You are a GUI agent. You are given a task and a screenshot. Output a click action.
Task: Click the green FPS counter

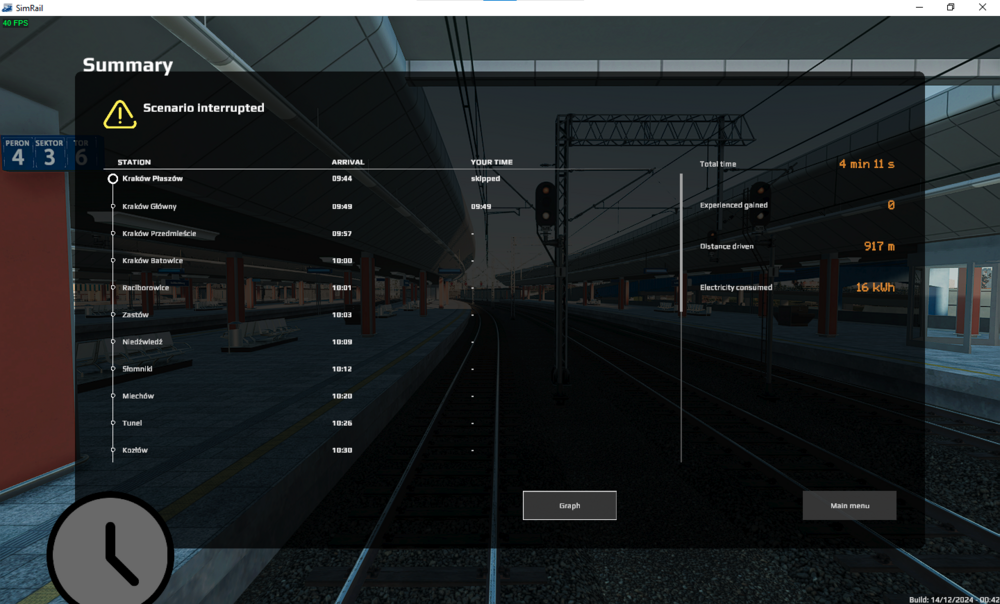click(14, 22)
